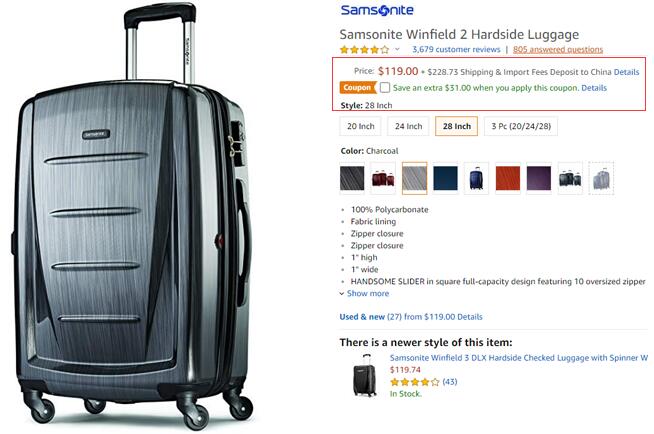Click the Samsonite brand logo
This screenshot has height=434, width=654.
pyautogui.click(x=377, y=10)
